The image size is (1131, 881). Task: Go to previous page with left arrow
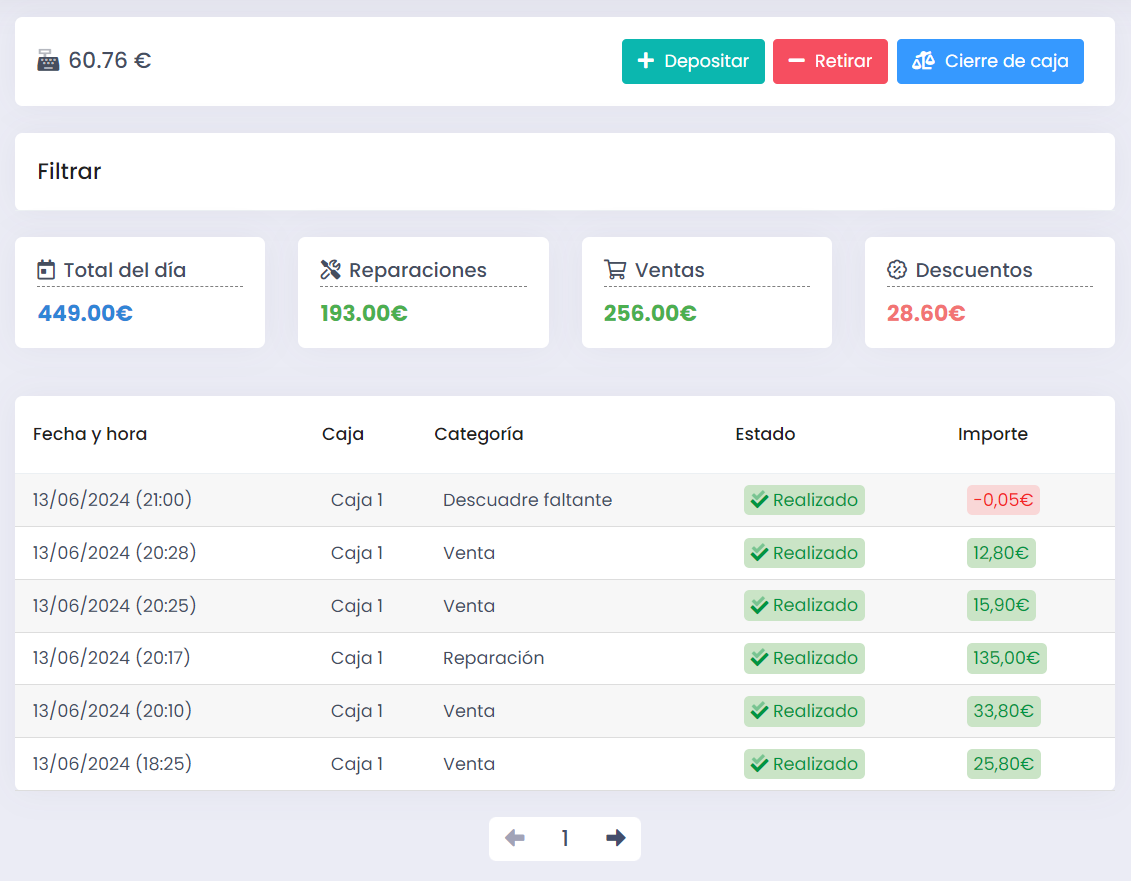click(515, 838)
